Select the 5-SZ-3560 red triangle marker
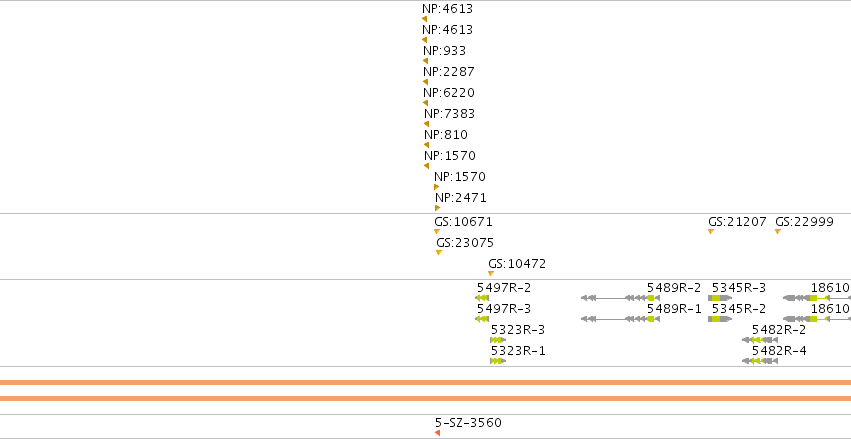Image resolution: width=851 pixels, height=439 pixels. [x=437, y=432]
